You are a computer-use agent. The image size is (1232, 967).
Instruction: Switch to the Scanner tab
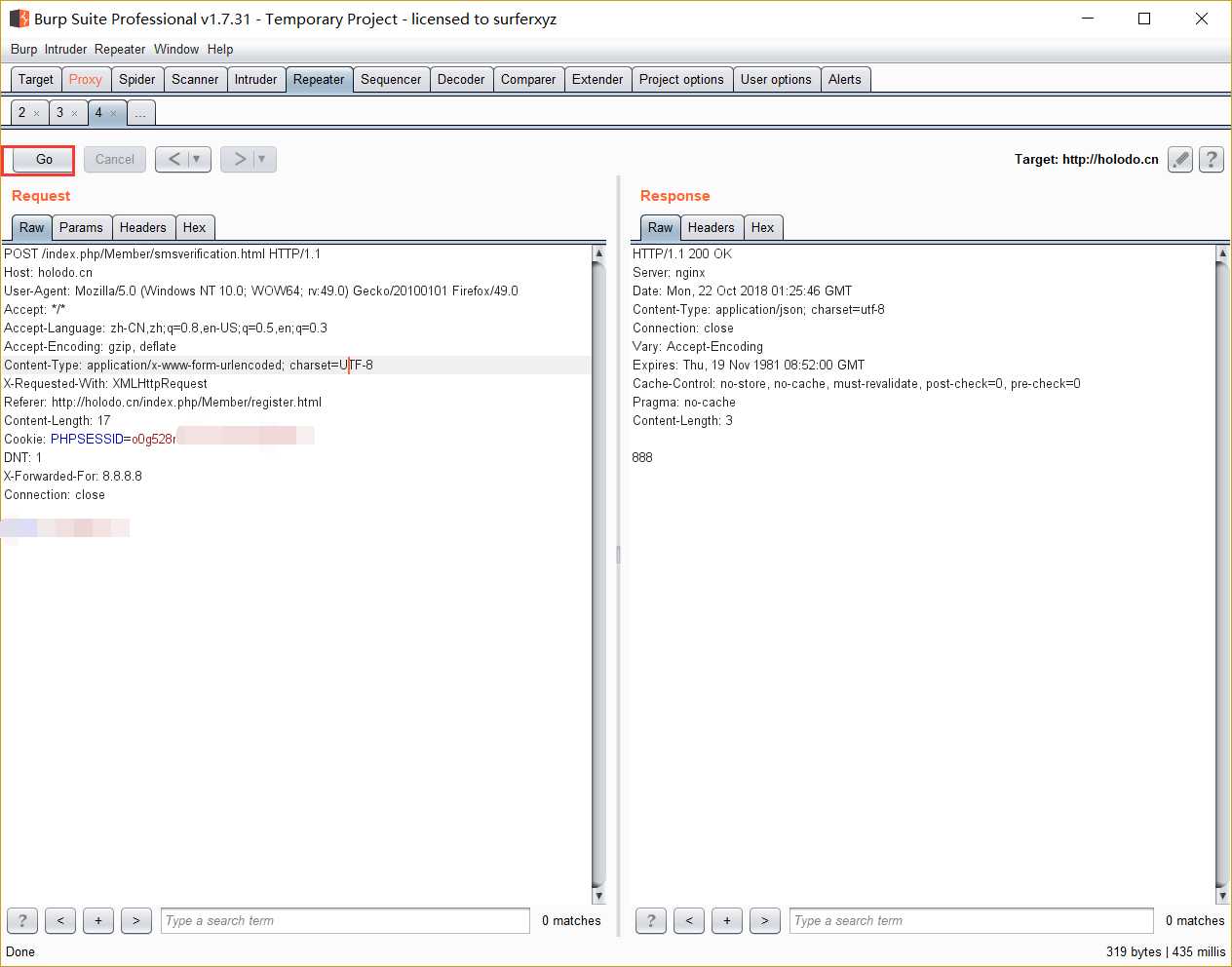click(x=195, y=79)
